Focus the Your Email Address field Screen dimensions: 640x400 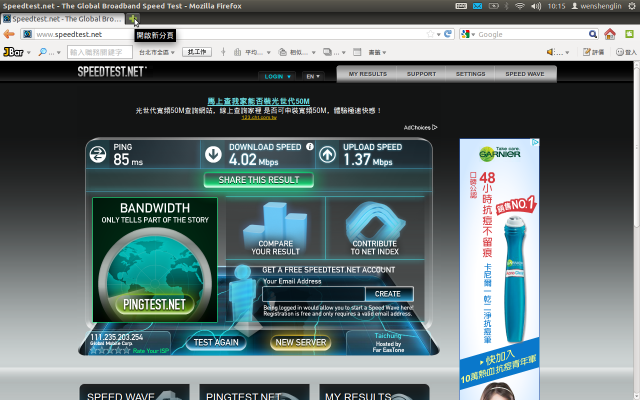[x=313, y=294]
